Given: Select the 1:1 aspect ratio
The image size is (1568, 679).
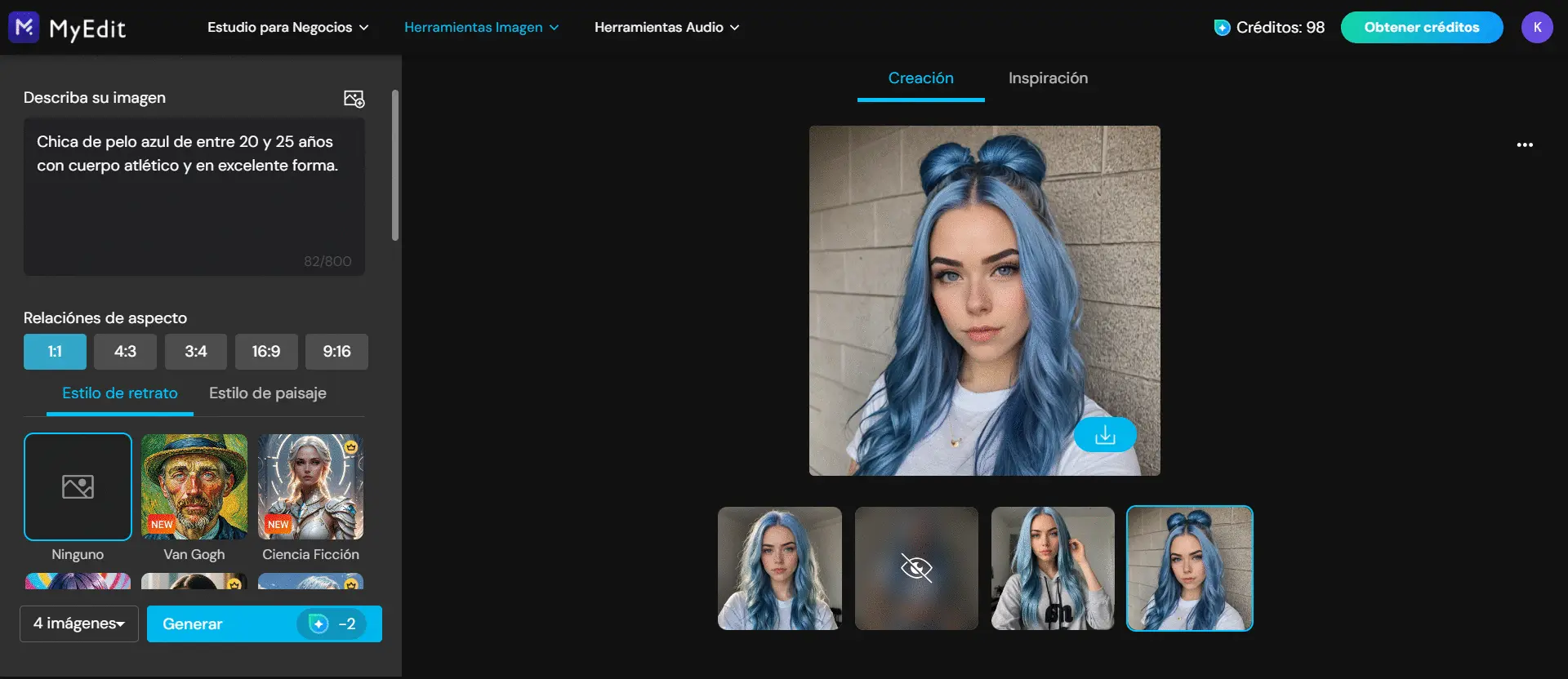Looking at the screenshot, I should 55,352.
